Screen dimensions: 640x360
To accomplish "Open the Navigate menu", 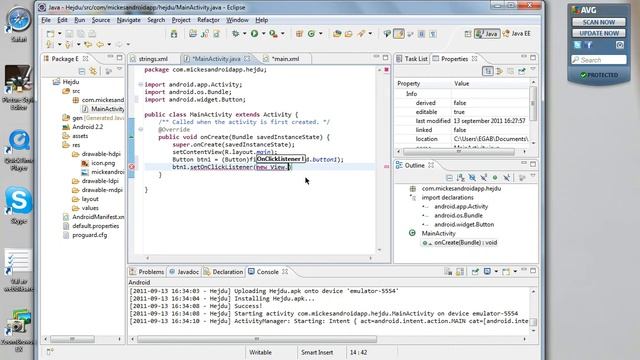I will pos(129,20).
